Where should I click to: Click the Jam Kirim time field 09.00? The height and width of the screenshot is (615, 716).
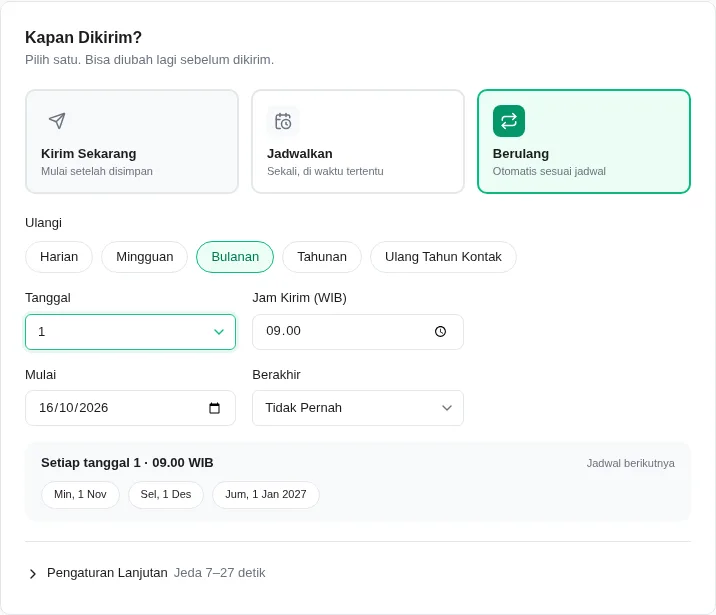(358, 332)
